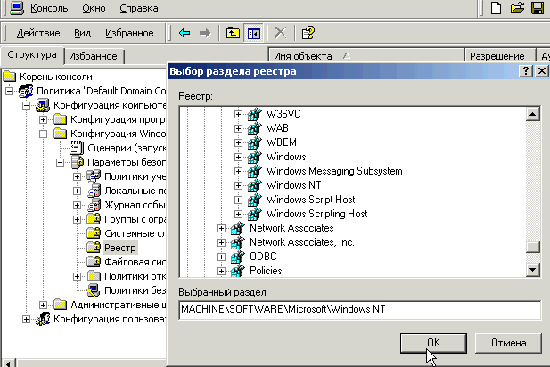Toggle the Show/Hide console tree icon
Image resolution: width=550 pixels, height=367 pixels.
point(254,33)
